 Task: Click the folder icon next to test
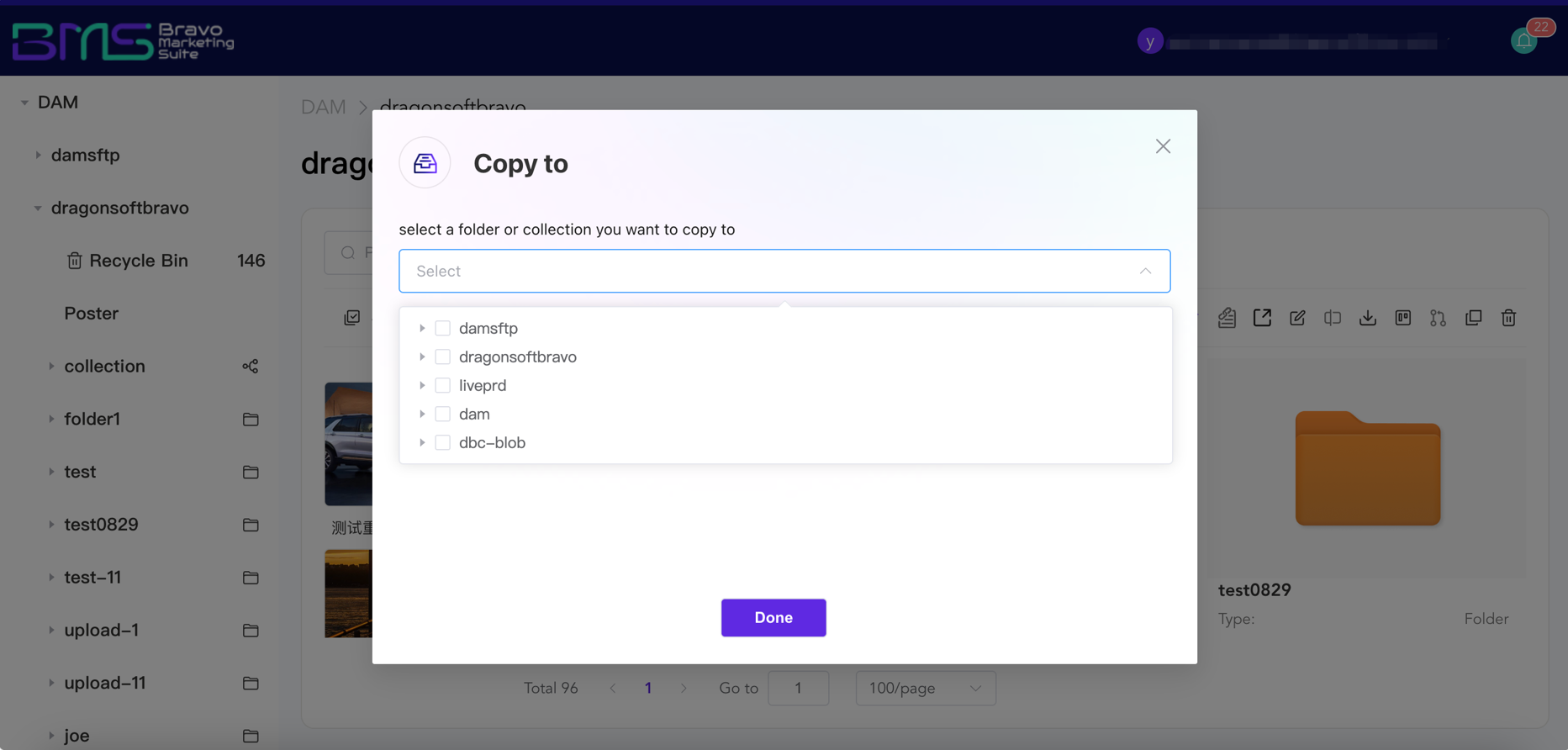pos(251,472)
